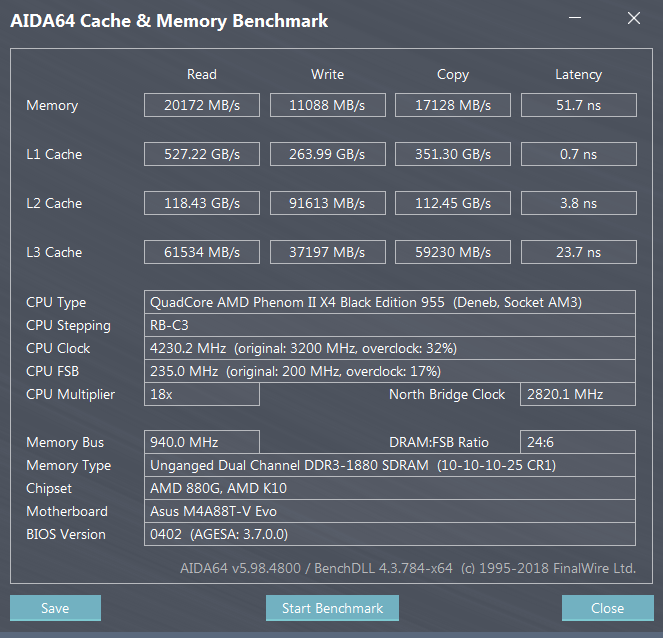
Task: Click the BIOS Version label
Action: [66, 534]
